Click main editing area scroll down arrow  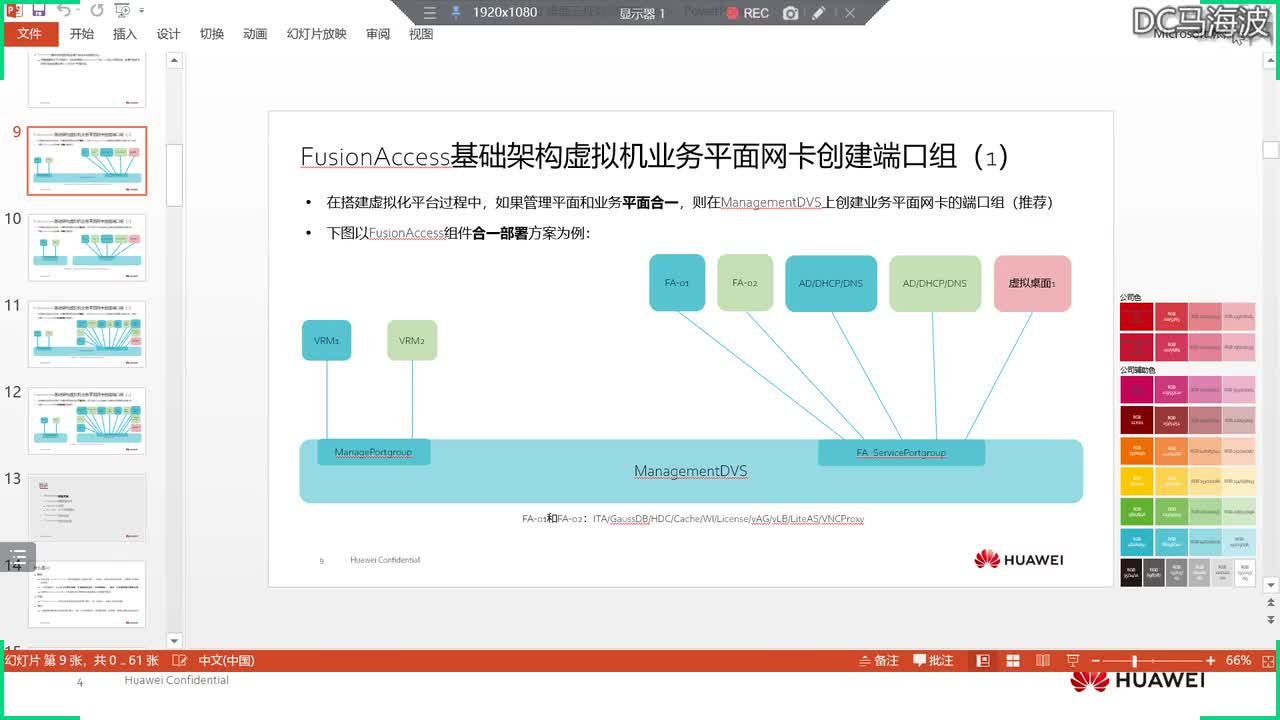pyautogui.click(x=1271, y=585)
